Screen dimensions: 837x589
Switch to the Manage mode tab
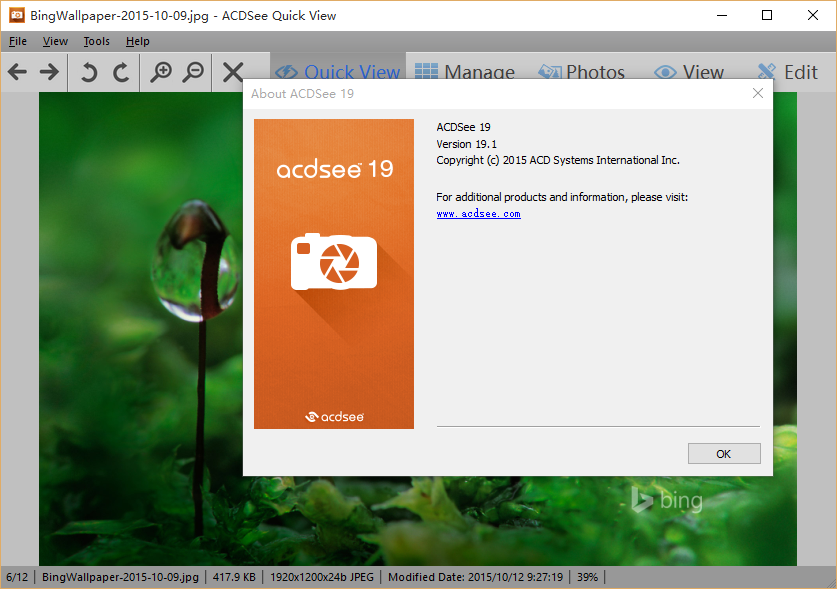pos(465,72)
